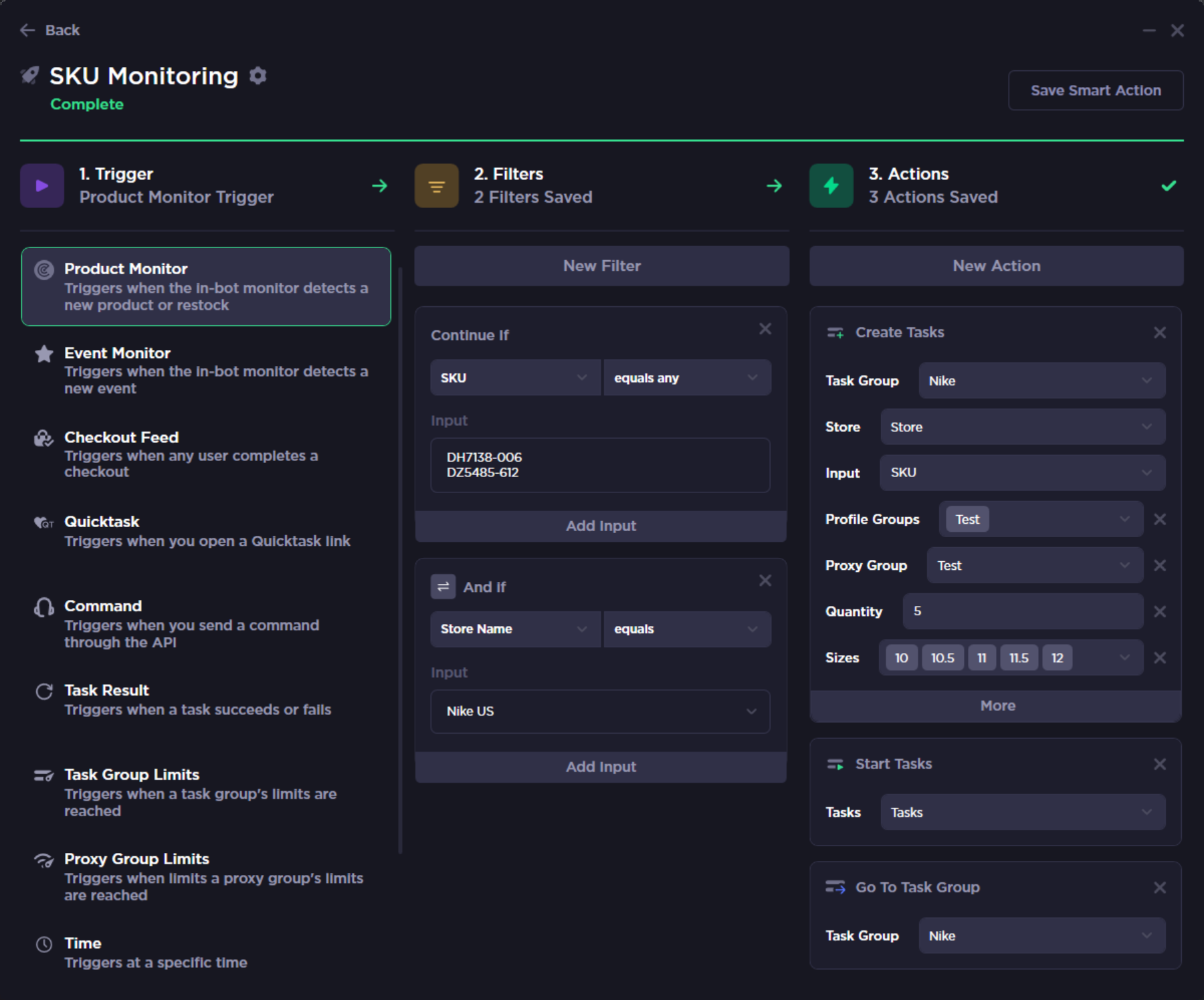Open the 'equals any' operator dropdown
Image resolution: width=1204 pixels, height=1000 pixels.
pyautogui.click(x=687, y=378)
